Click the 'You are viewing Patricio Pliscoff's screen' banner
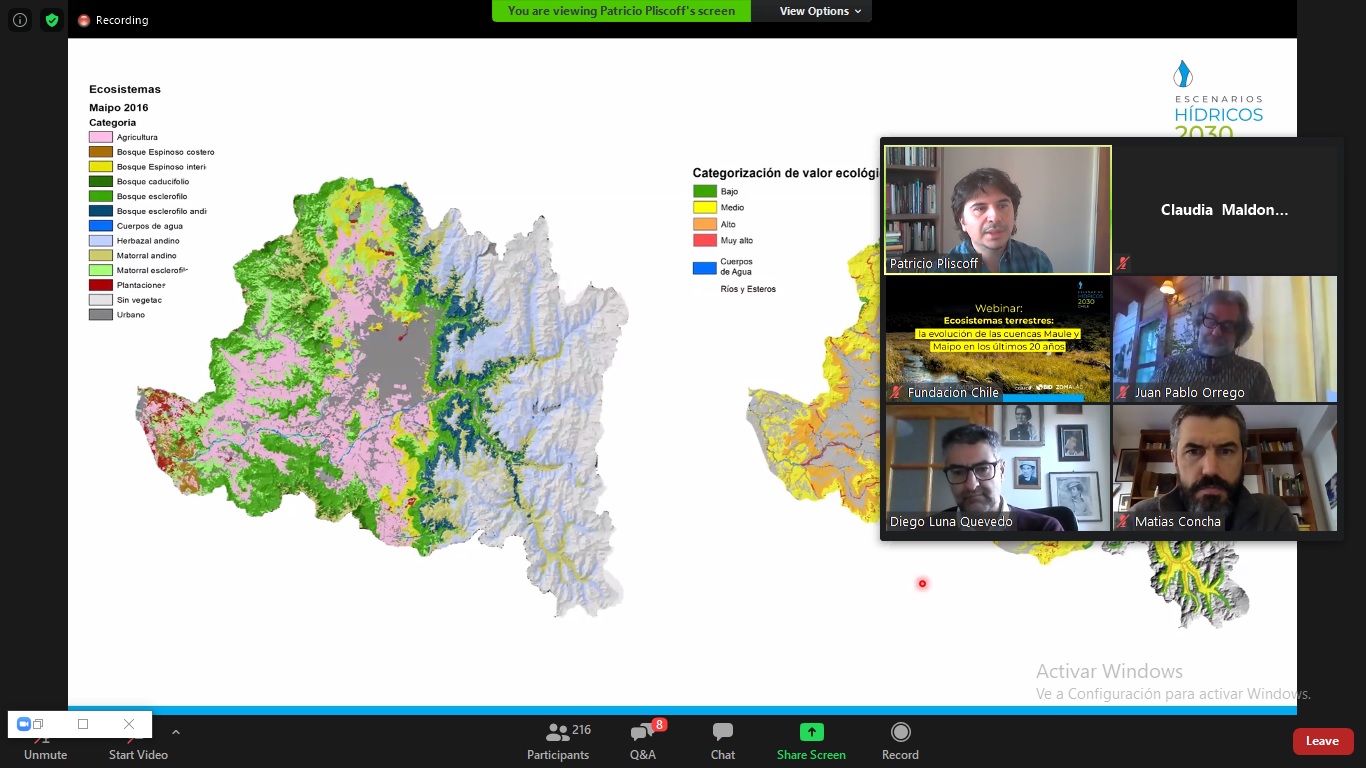Screen dimensions: 1366x768 [621, 11]
